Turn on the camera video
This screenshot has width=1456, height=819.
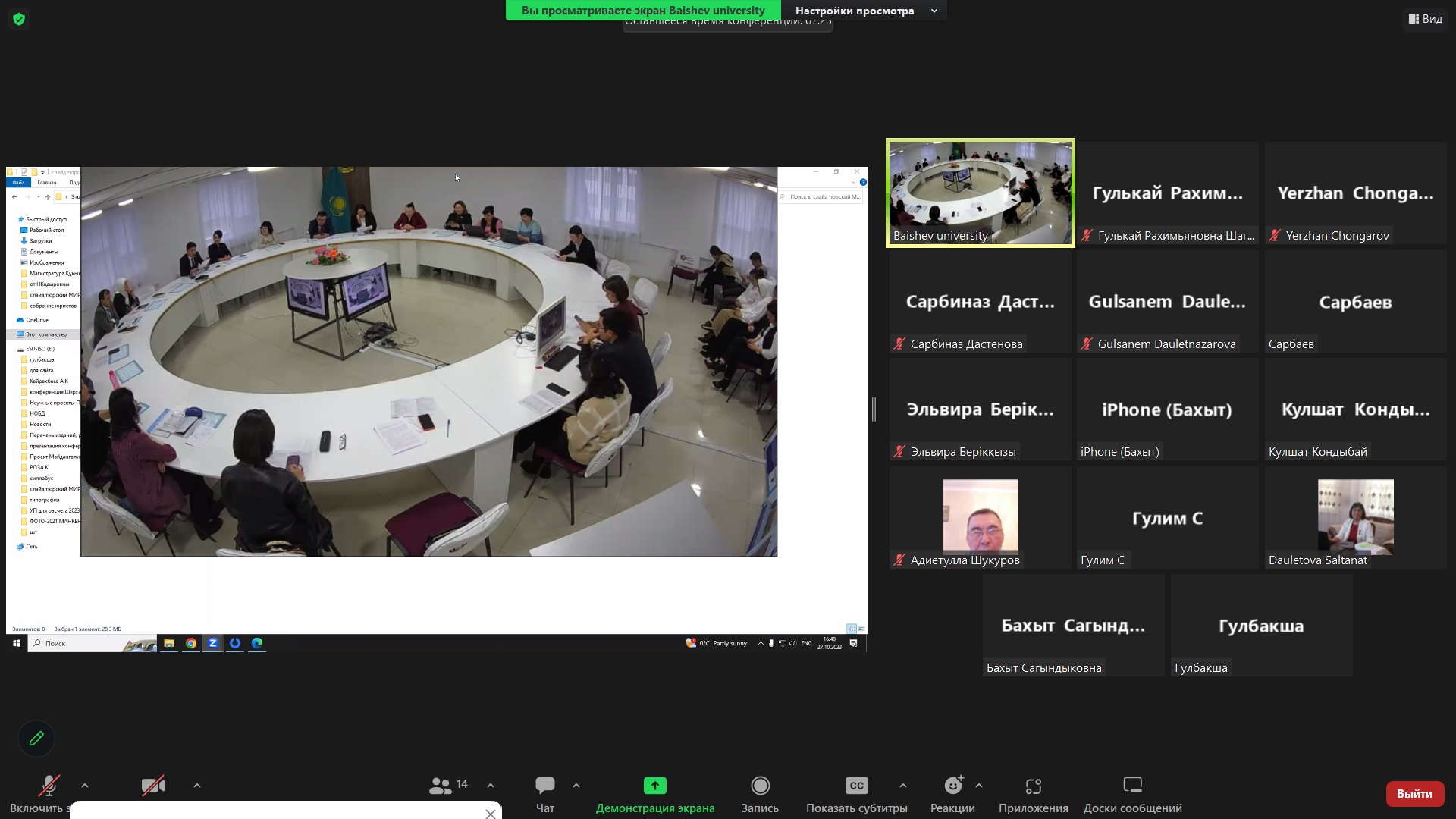click(153, 786)
